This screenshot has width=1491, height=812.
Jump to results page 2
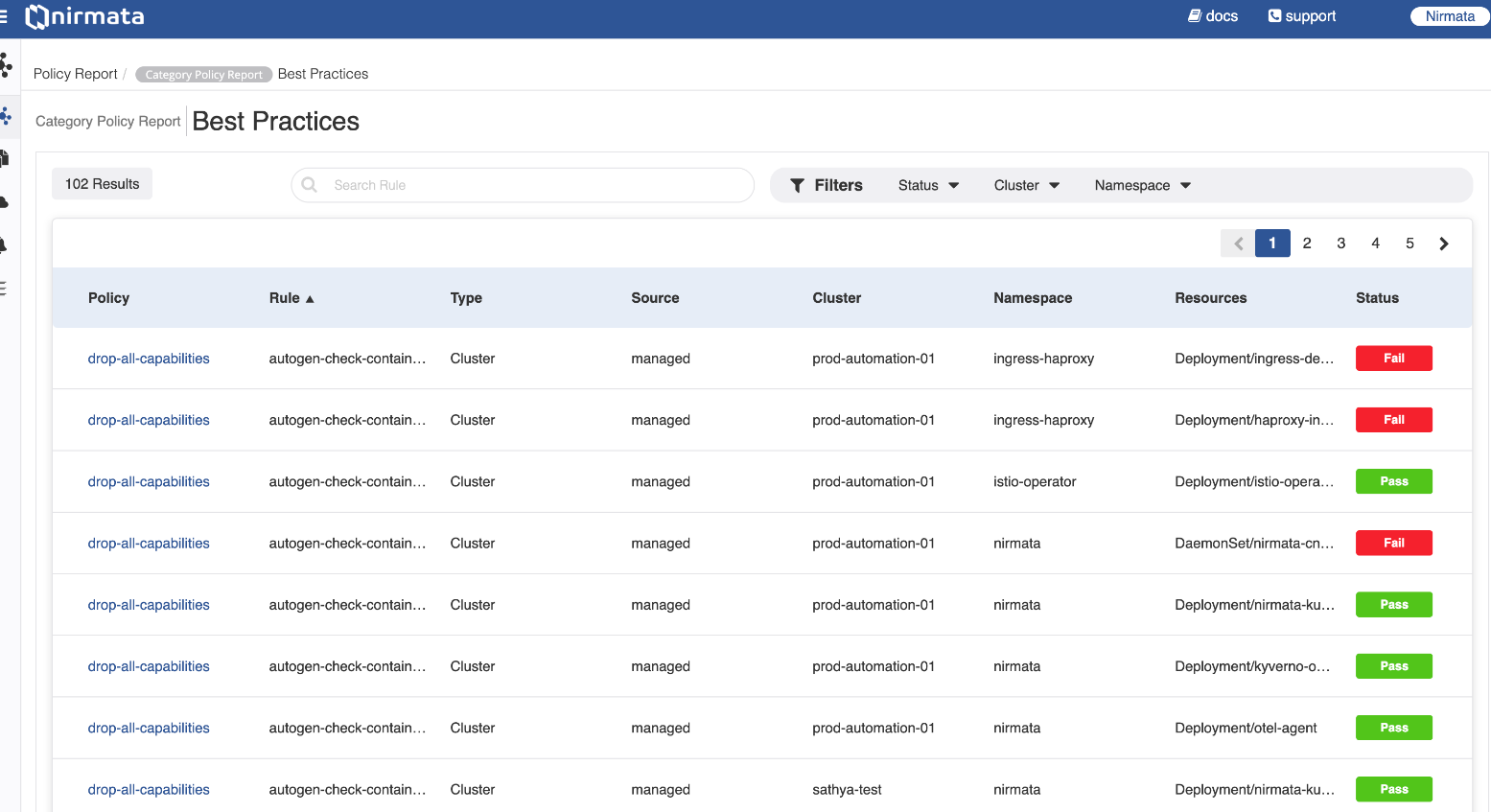pos(1307,244)
